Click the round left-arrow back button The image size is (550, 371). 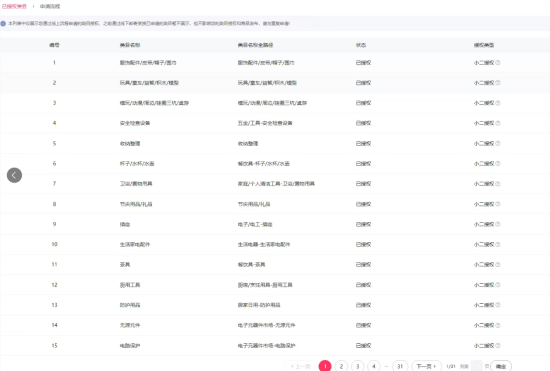pyautogui.click(x=14, y=175)
